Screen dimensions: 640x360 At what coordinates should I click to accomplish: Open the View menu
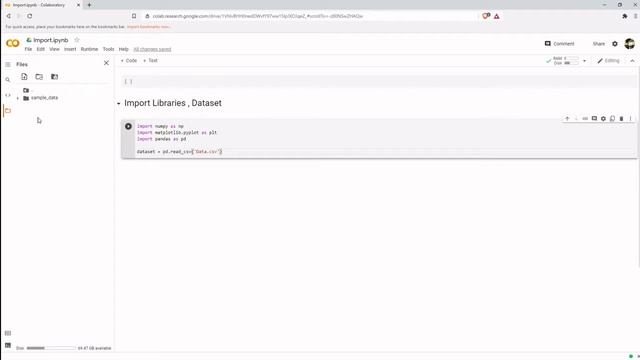point(54,49)
